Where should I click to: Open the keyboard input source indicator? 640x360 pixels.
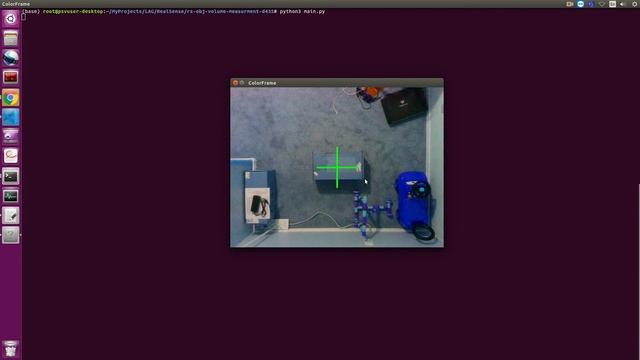pos(612,4)
